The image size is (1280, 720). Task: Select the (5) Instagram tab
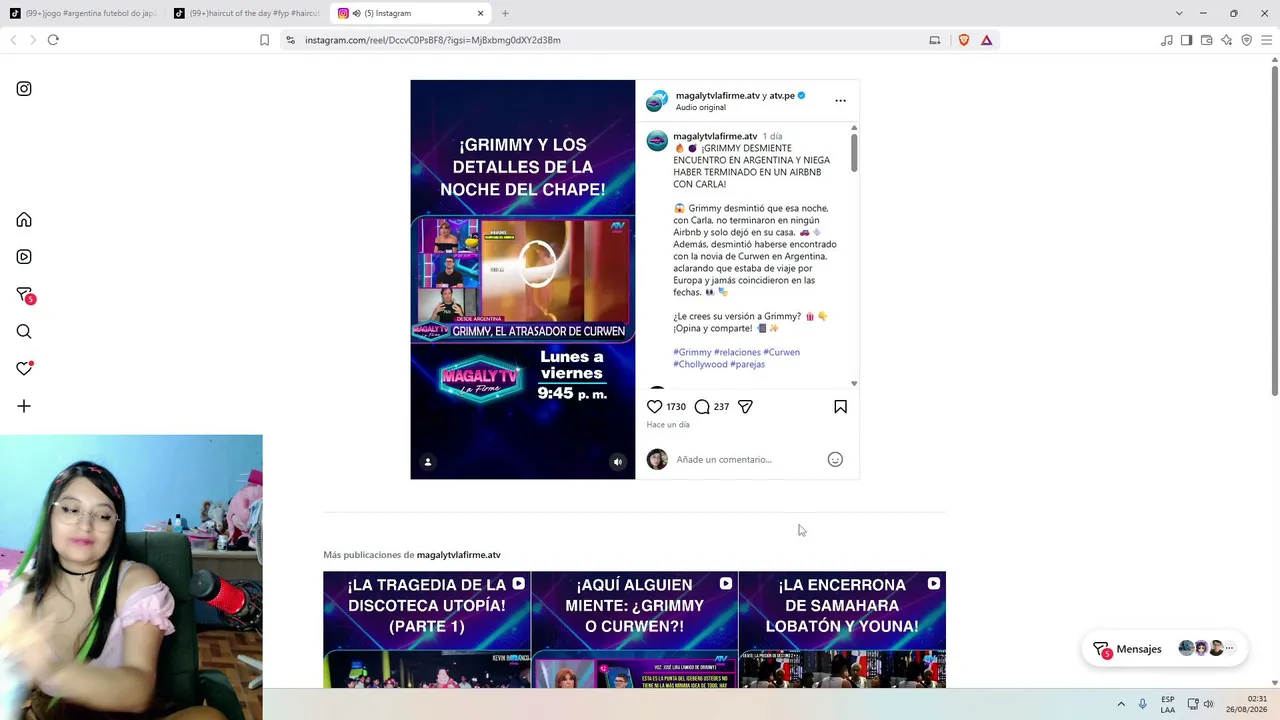(411, 13)
